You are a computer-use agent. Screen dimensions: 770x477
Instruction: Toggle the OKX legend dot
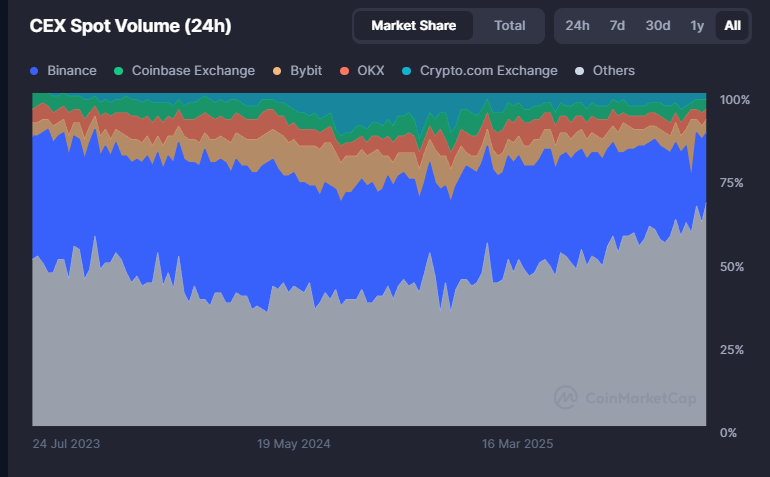(x=344, y=71)
